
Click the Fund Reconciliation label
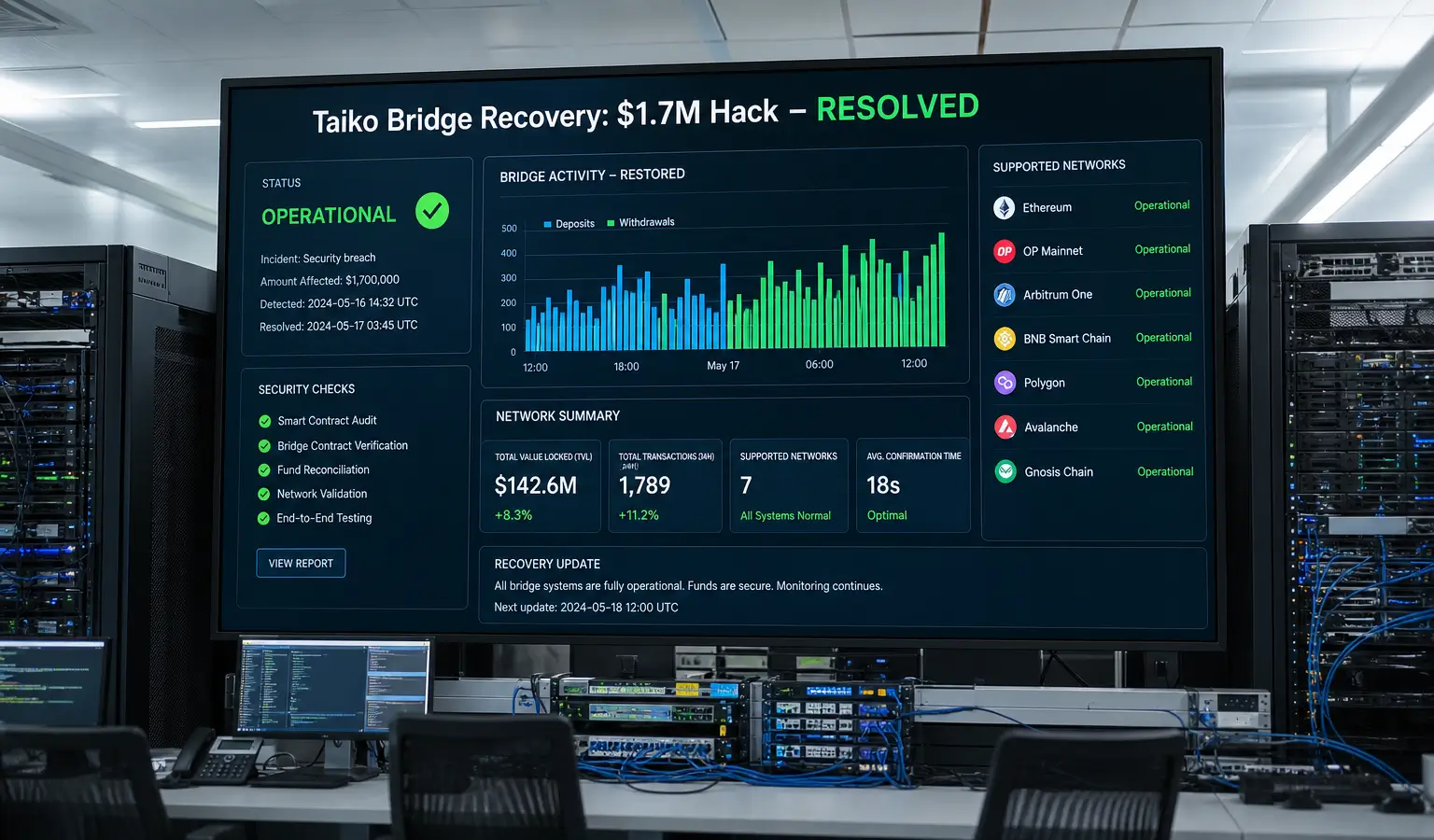tap(323, 470)
